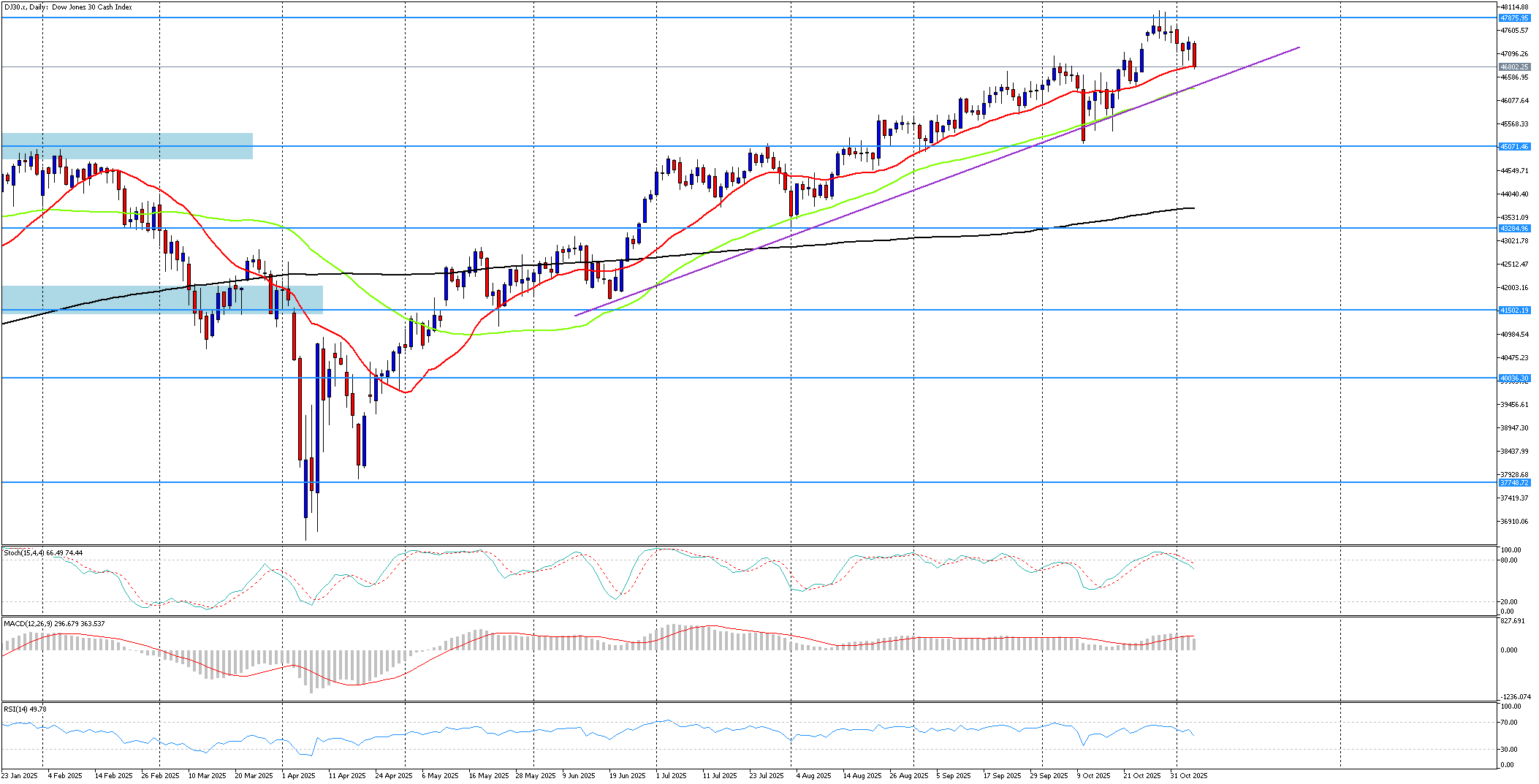Select the upper blue shaded rectangle zone

pyautogui.click(x=127, y=145)
